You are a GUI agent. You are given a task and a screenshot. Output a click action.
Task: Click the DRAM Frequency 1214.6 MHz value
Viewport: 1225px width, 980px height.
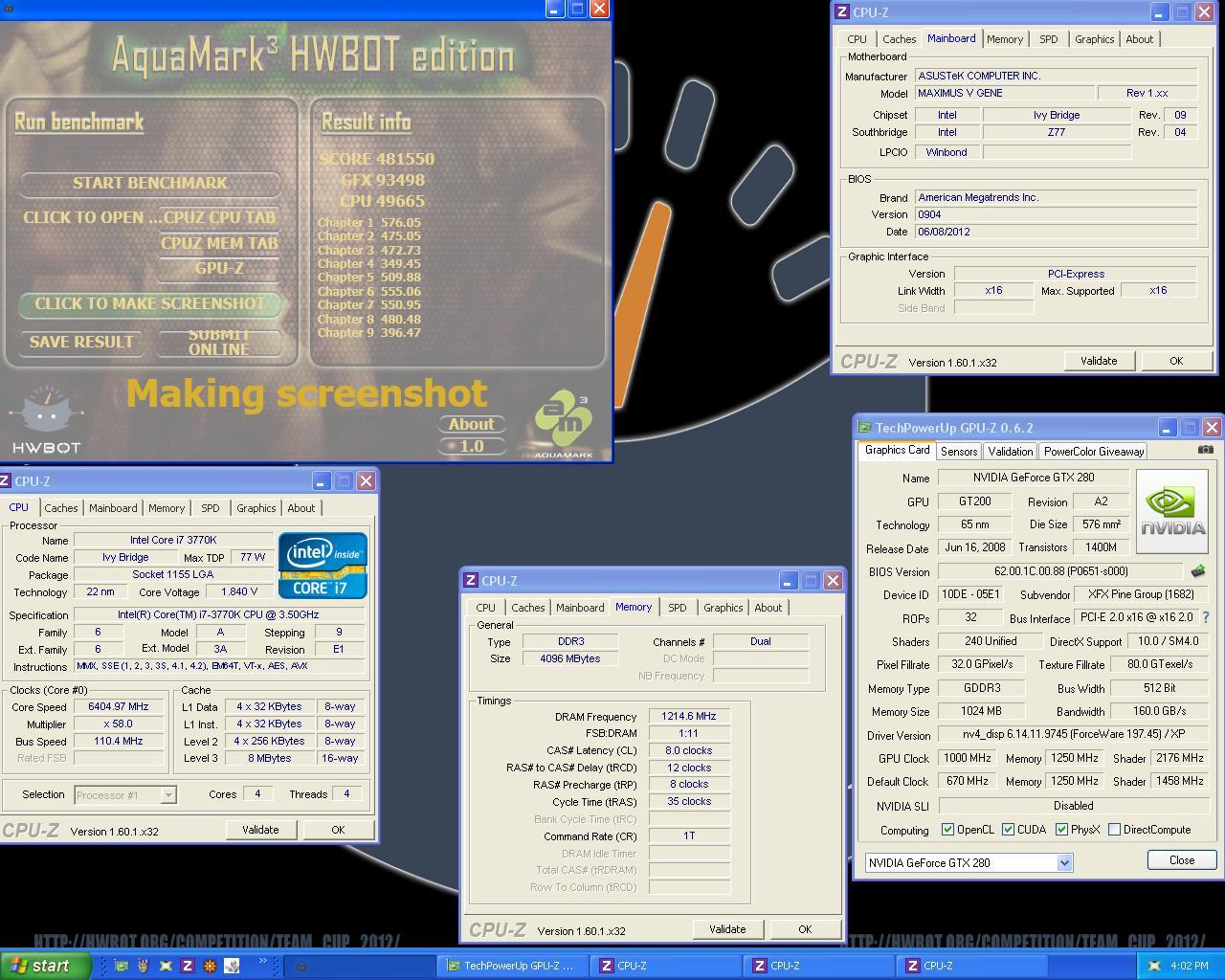click(x=689, y=716)
